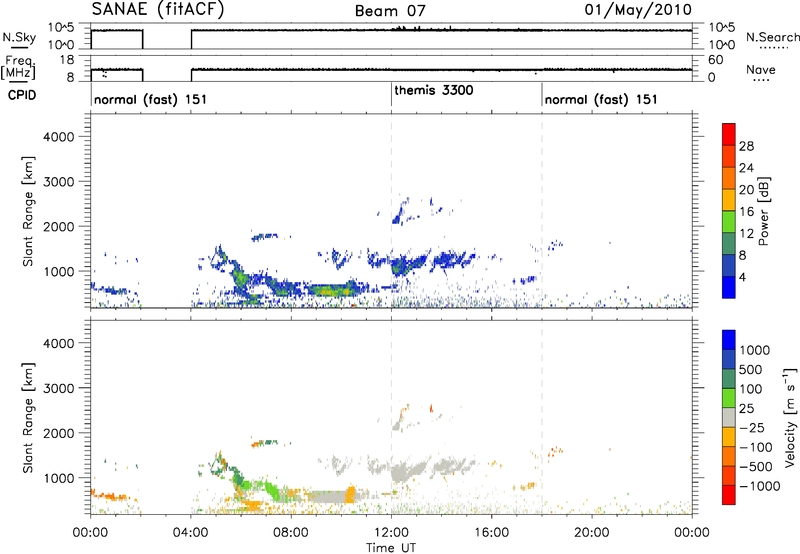Viewport: 800px width, 554px height.
Task: Click the first 'normal (fast) 151' CPID label
Action: point(151,99)
